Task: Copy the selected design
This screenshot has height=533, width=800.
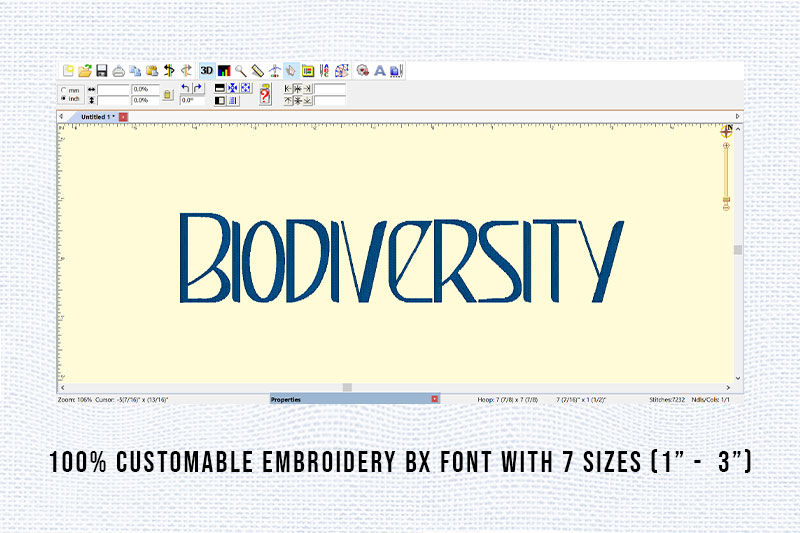Action: 135,71
